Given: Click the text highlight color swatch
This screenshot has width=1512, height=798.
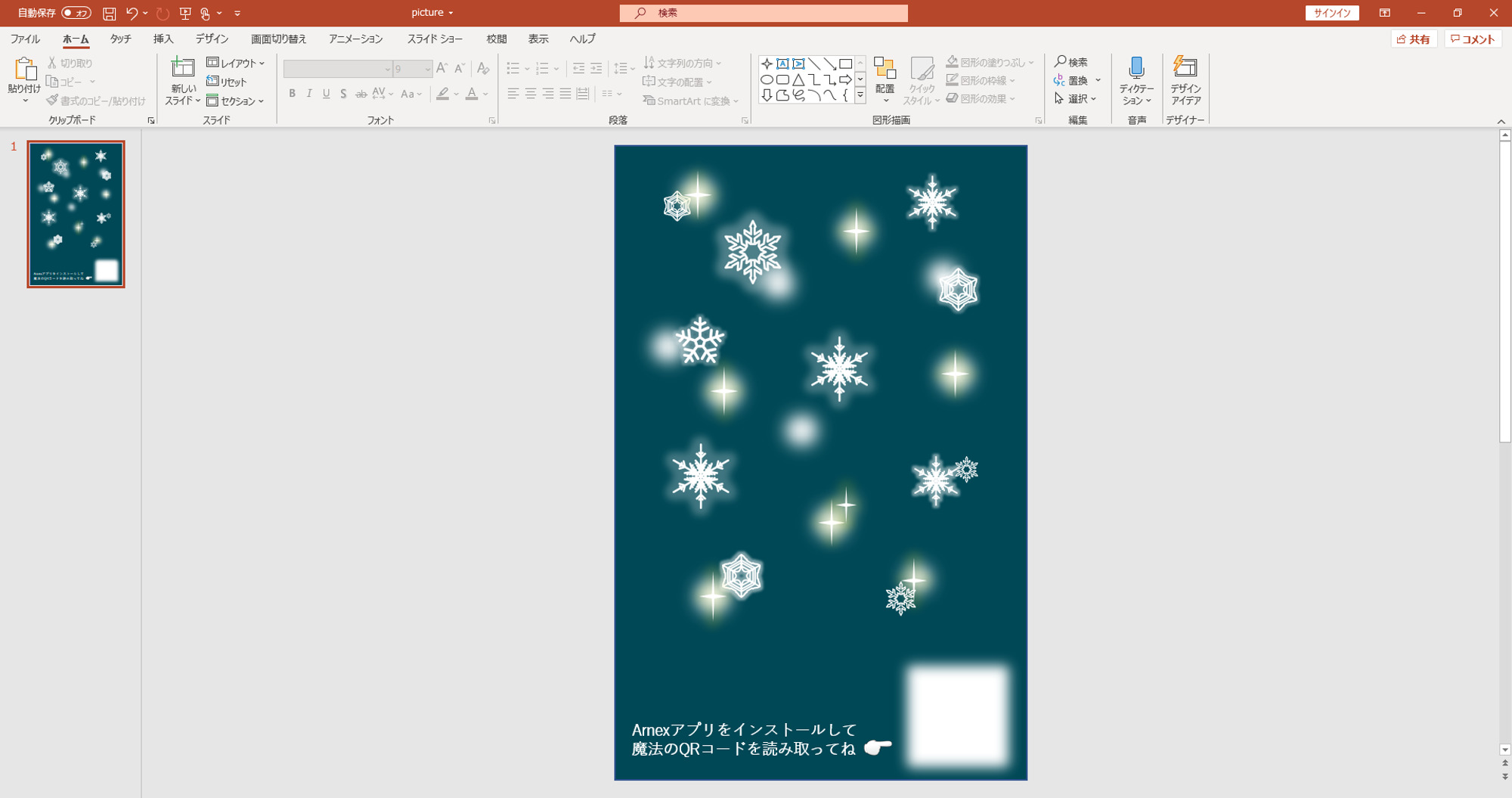Looking at the screenshot, I should (443, 94).
